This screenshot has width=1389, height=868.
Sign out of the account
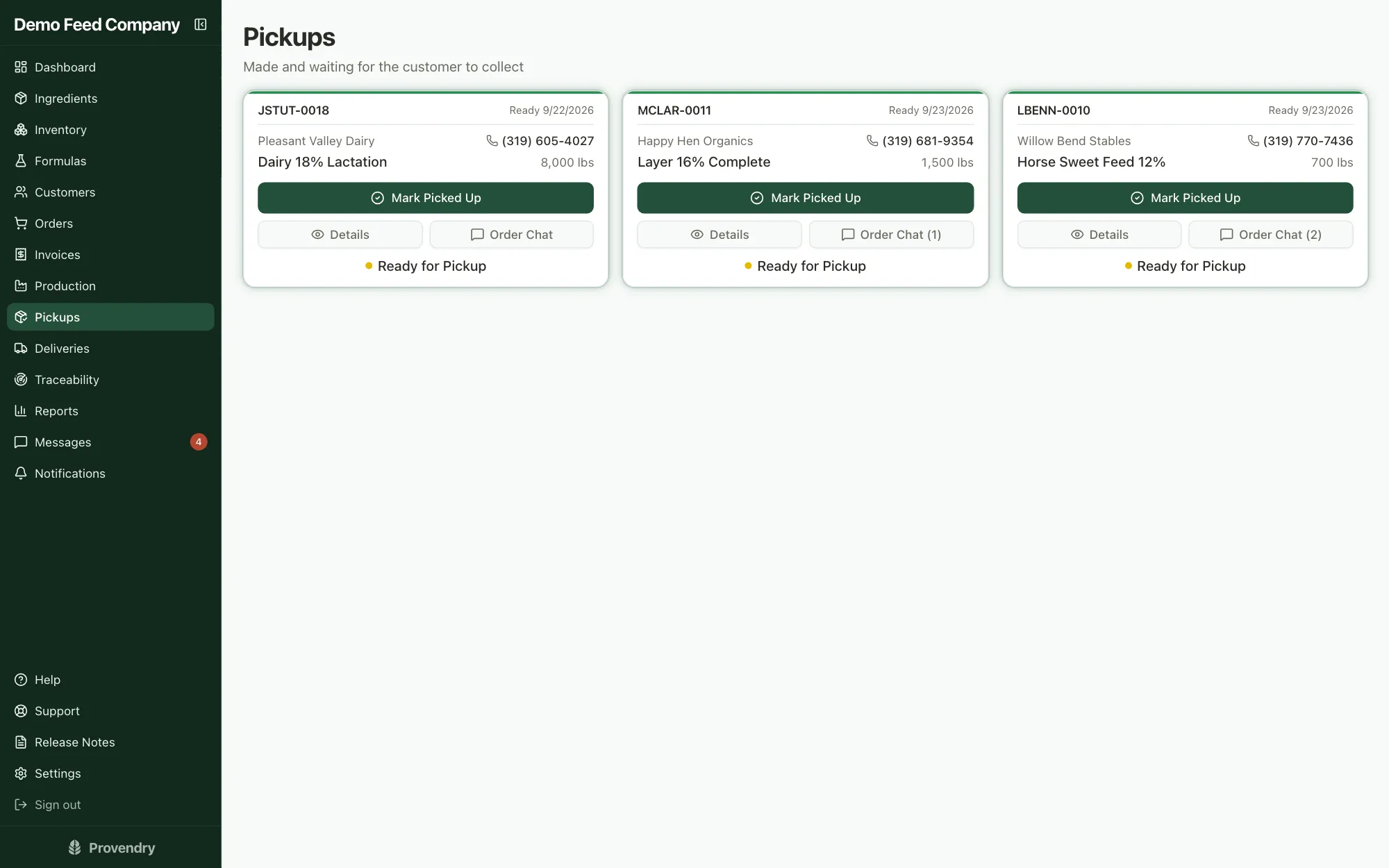click(110, 804)
